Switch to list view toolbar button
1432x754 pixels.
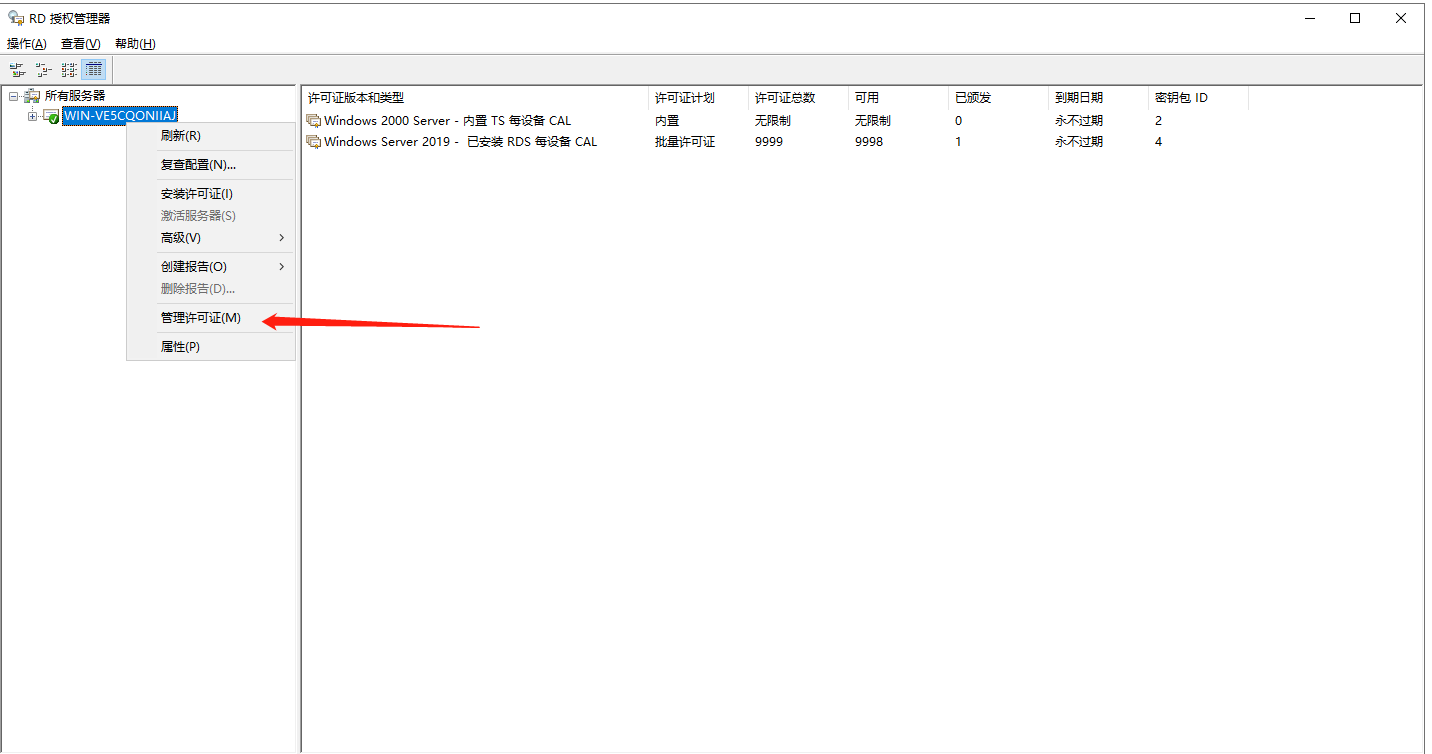69,70
